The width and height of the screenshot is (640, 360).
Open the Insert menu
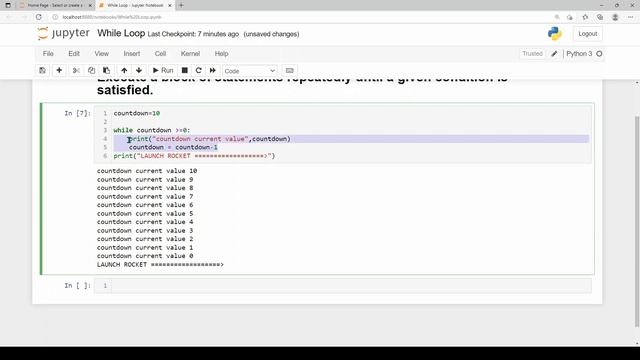pos(132,54)
